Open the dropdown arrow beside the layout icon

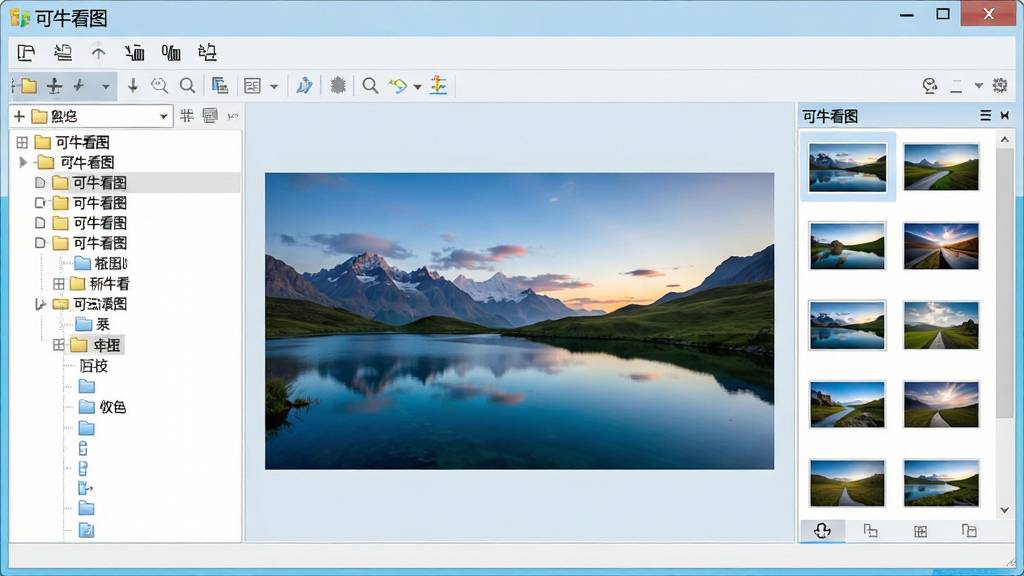274,86
